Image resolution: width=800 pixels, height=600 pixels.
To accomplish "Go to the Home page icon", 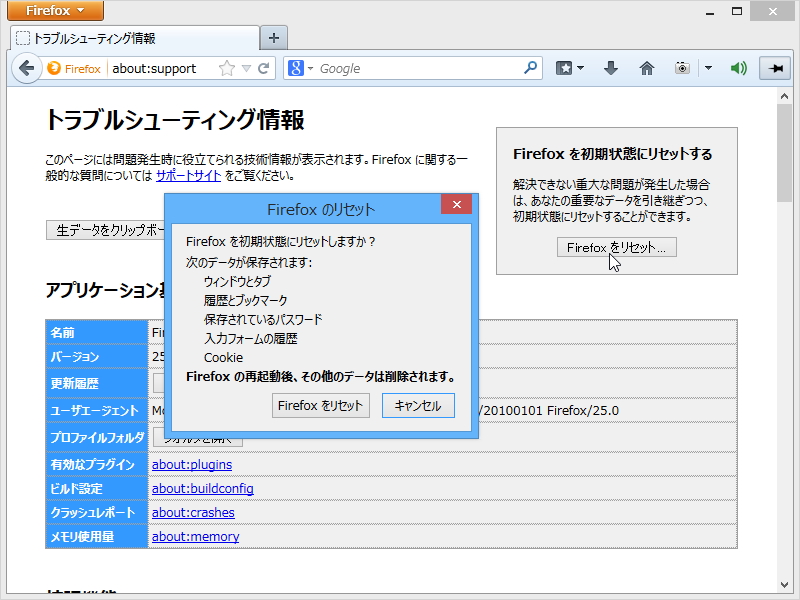I will (647, 68).
